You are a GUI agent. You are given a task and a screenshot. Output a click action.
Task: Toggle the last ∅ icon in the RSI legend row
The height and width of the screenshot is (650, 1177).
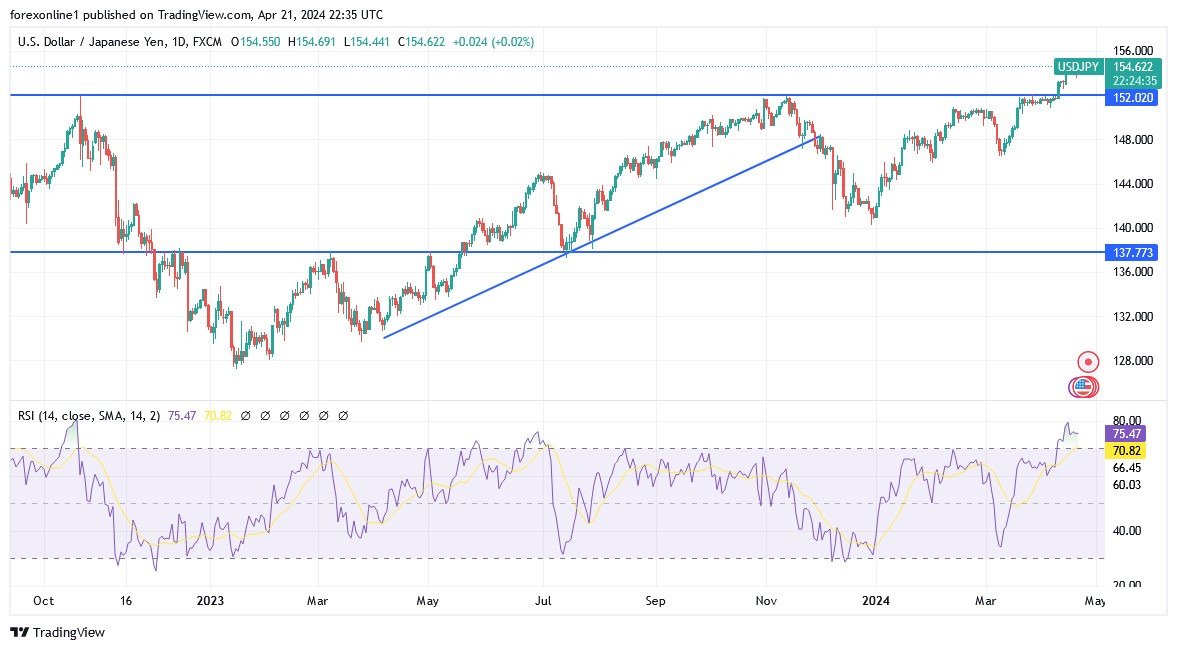pos(343,414)
